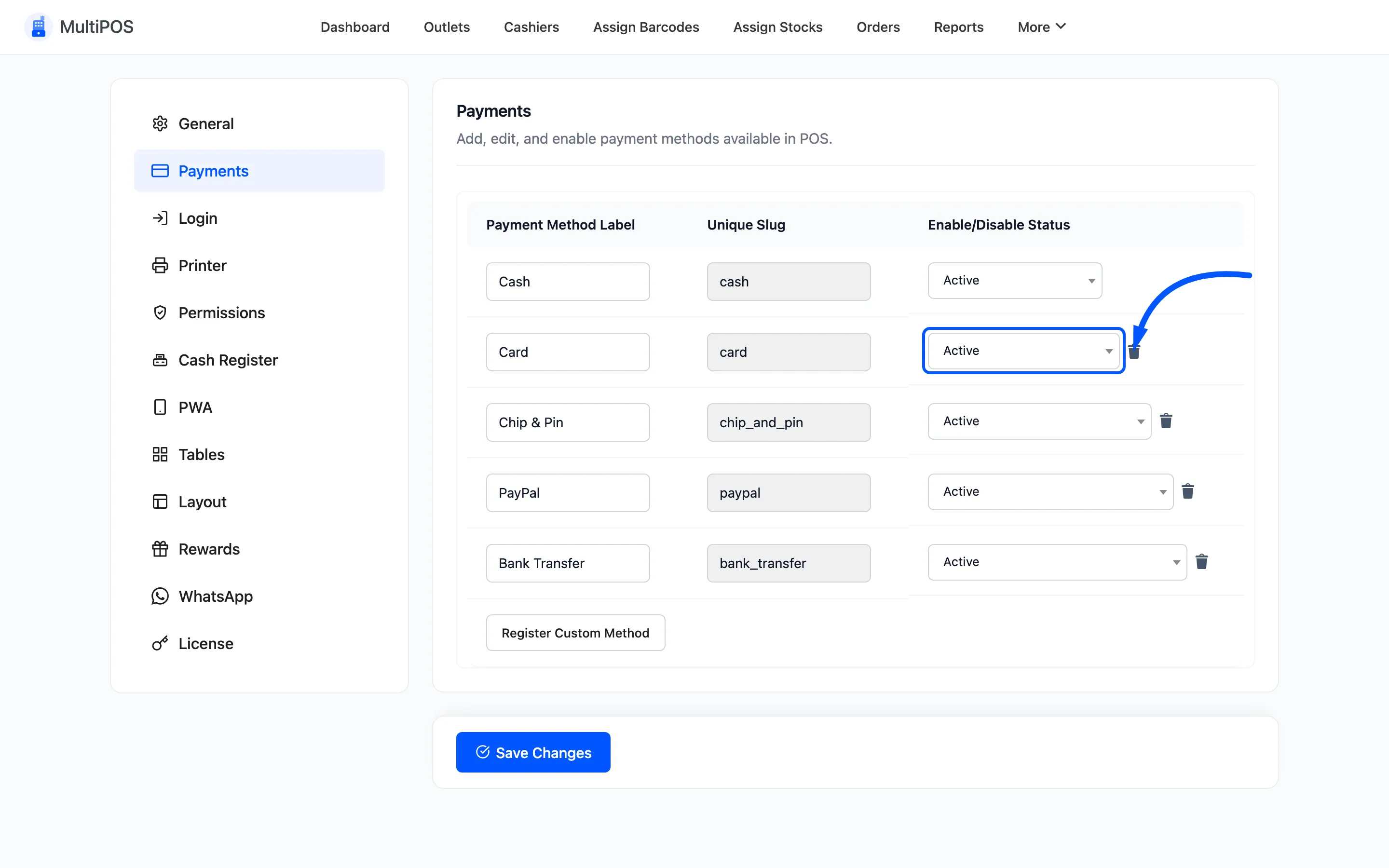Click the bank_transfer slug field
Image resolution: width=1389 pixels, height=868 pixels.
789,563
